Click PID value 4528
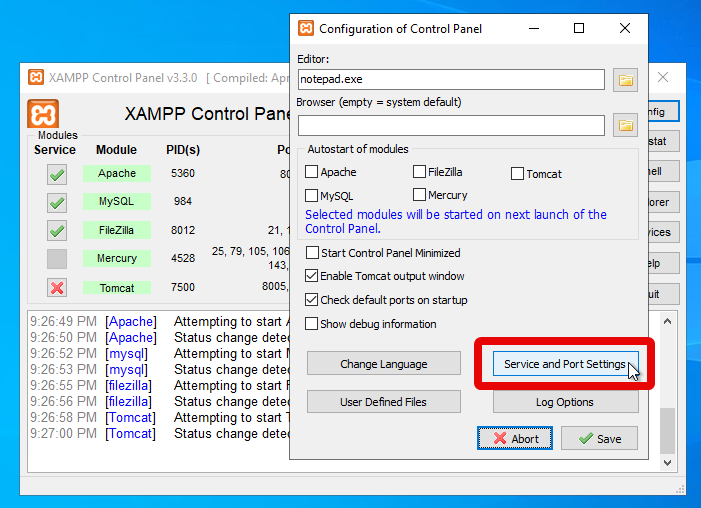The height and width of the screenshot is (508, 701). [183, 258]
